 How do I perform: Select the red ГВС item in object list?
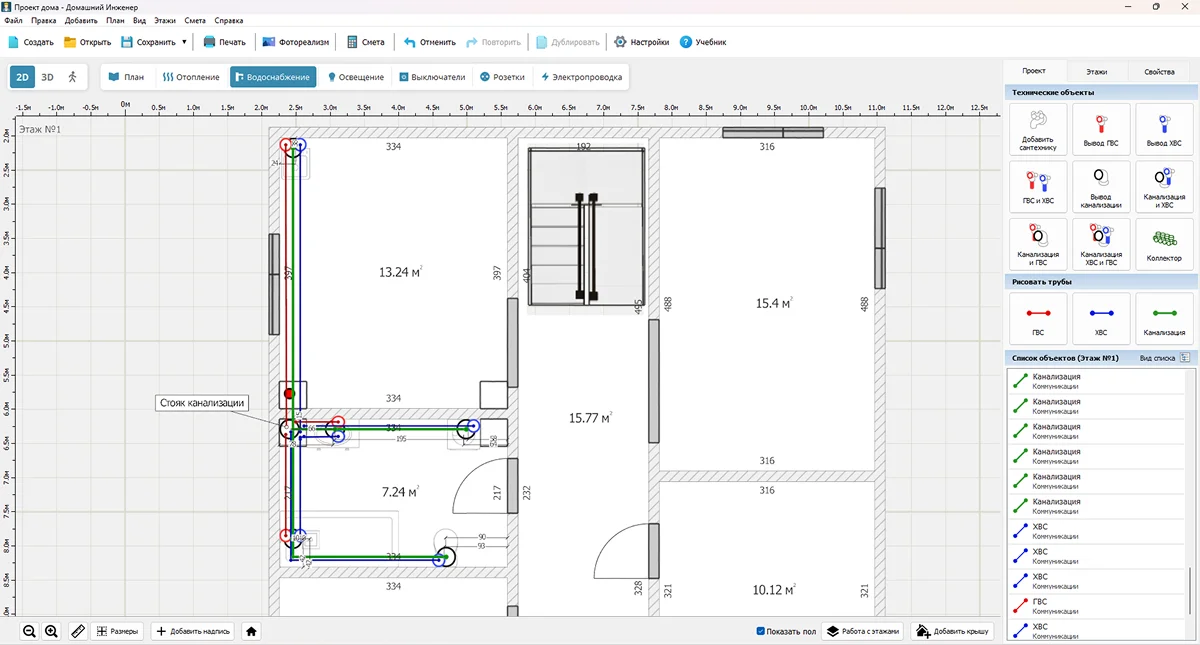(1040, 606)
